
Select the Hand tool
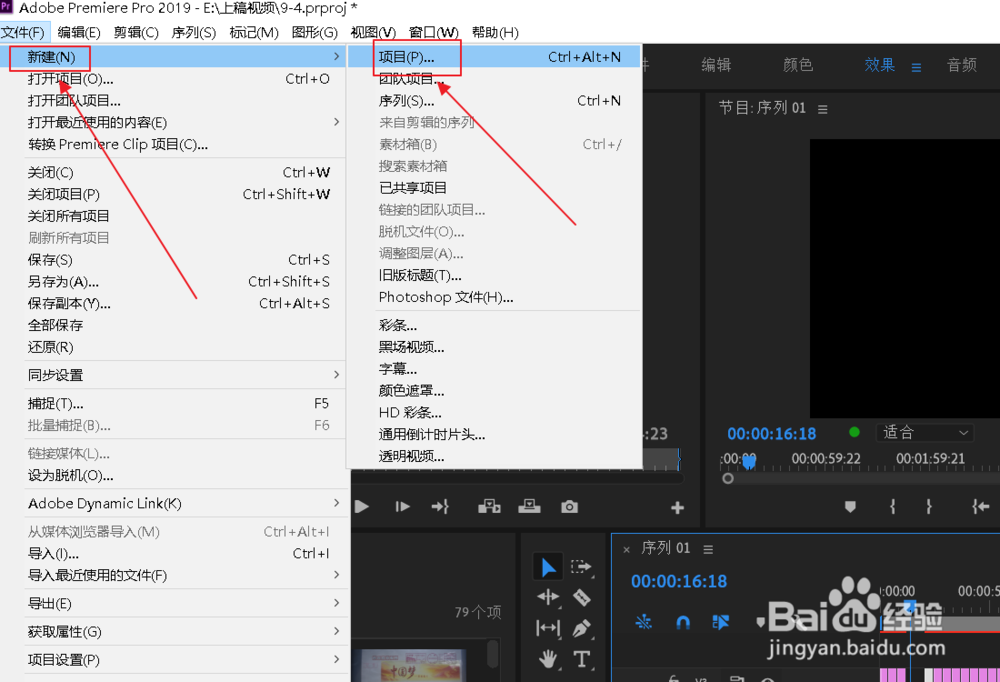548,658
